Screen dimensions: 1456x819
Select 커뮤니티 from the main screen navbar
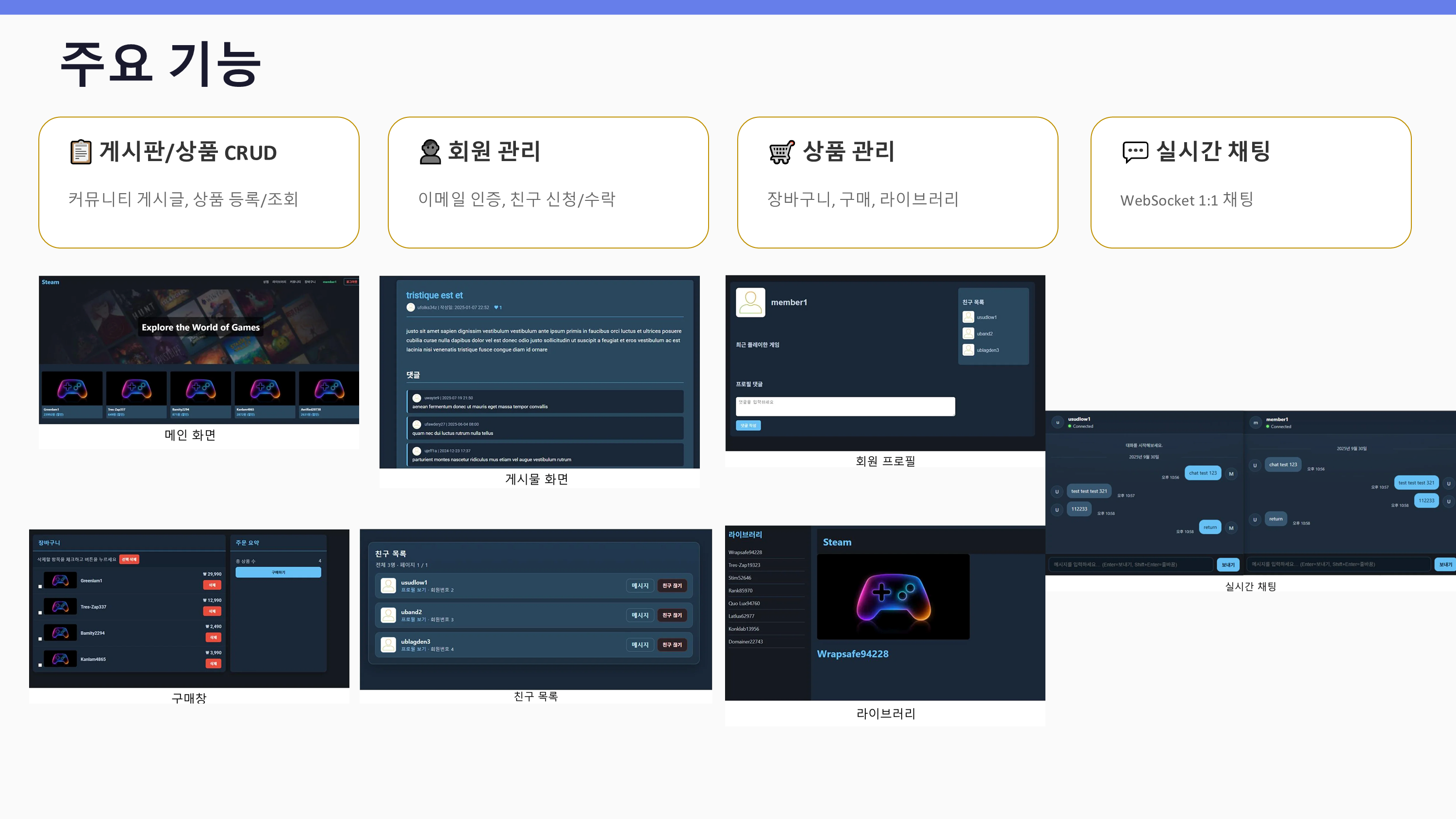[x=296, y=282]
